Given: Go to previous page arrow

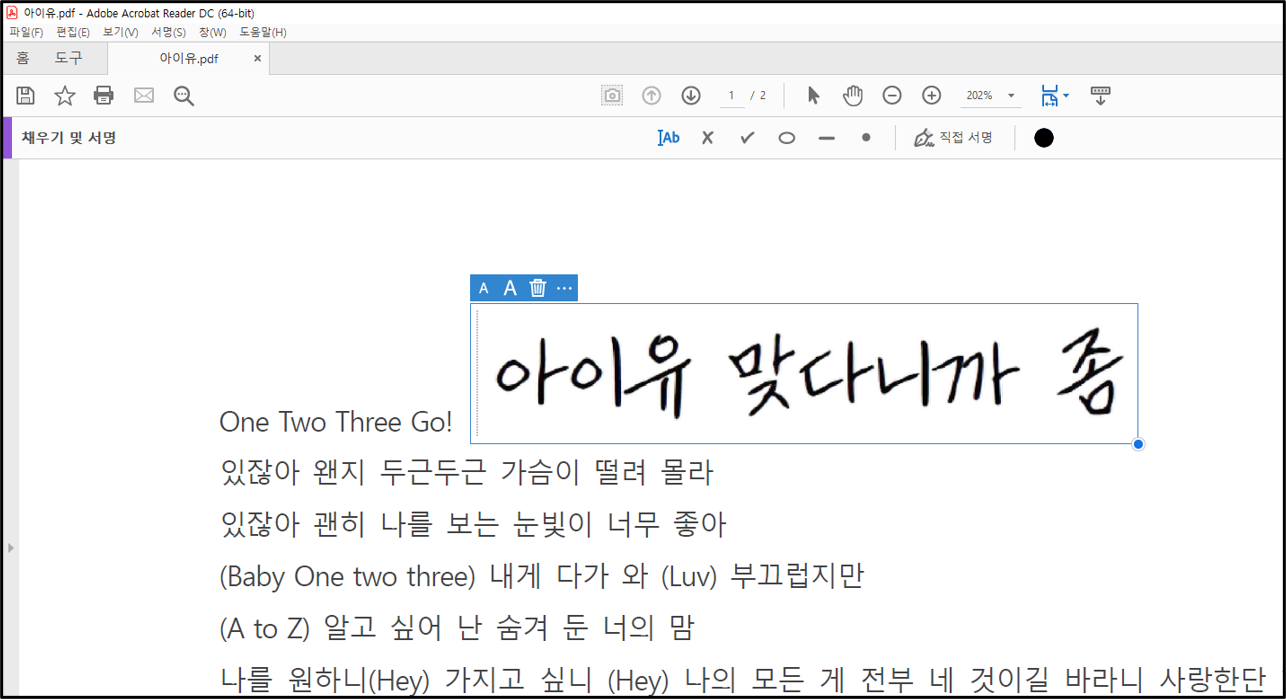Looking at the screenshot, I should [651, 96].
